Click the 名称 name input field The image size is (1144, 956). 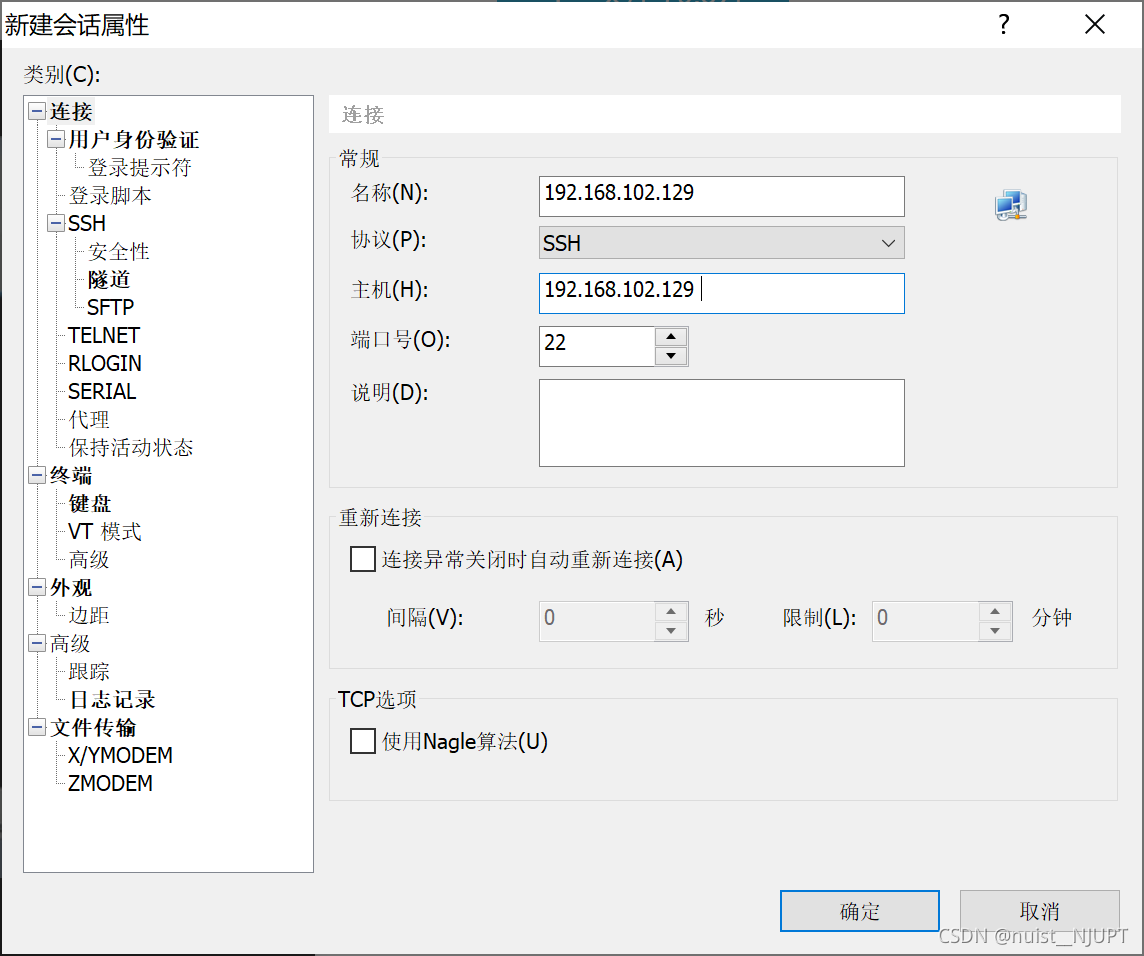pyautogui.click(x=720, y=196)
